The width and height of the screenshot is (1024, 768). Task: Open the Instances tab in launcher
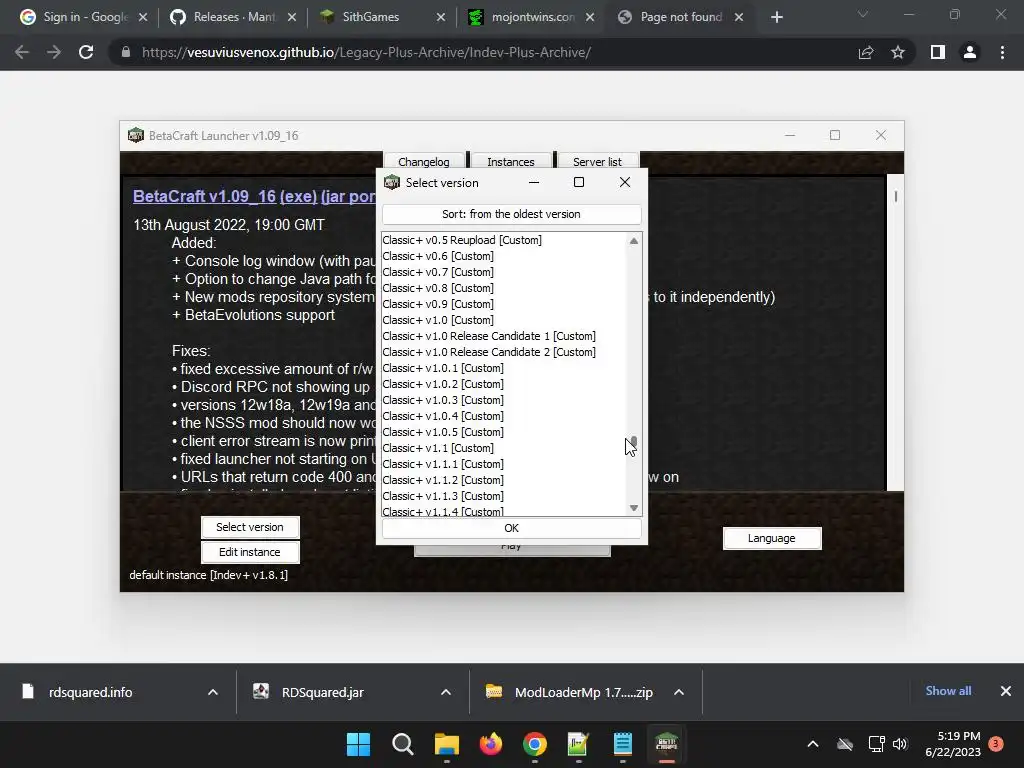pyautogui.click(x=511, y=161)
